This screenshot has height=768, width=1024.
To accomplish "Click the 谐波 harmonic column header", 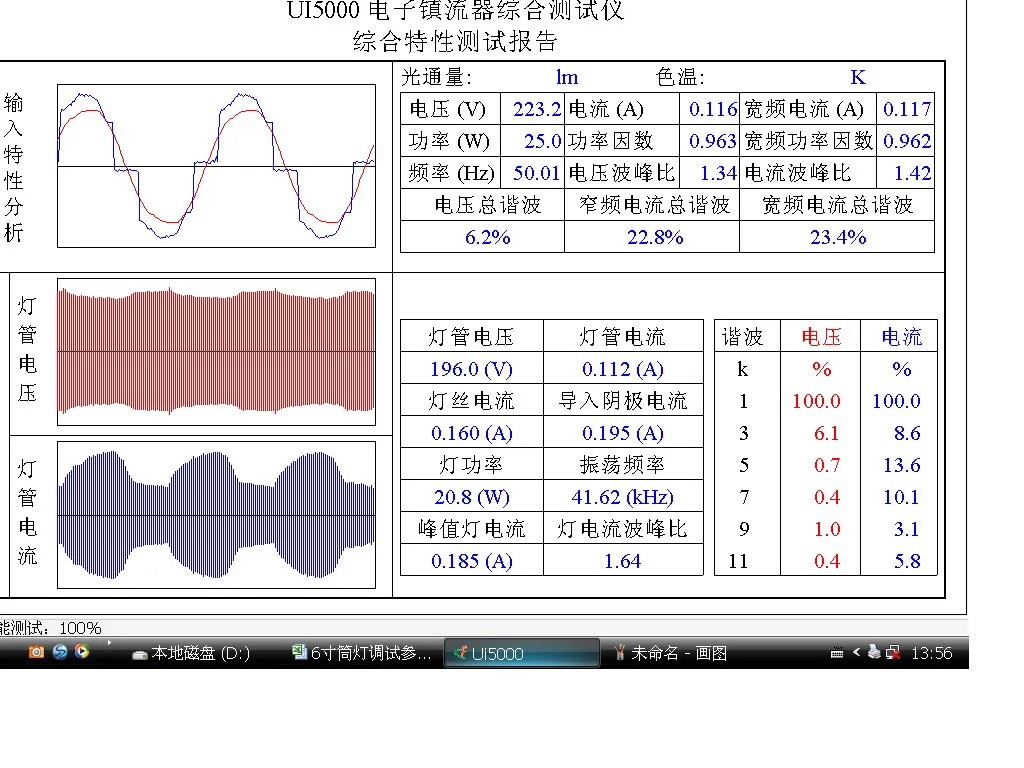I will coord(743,337).
